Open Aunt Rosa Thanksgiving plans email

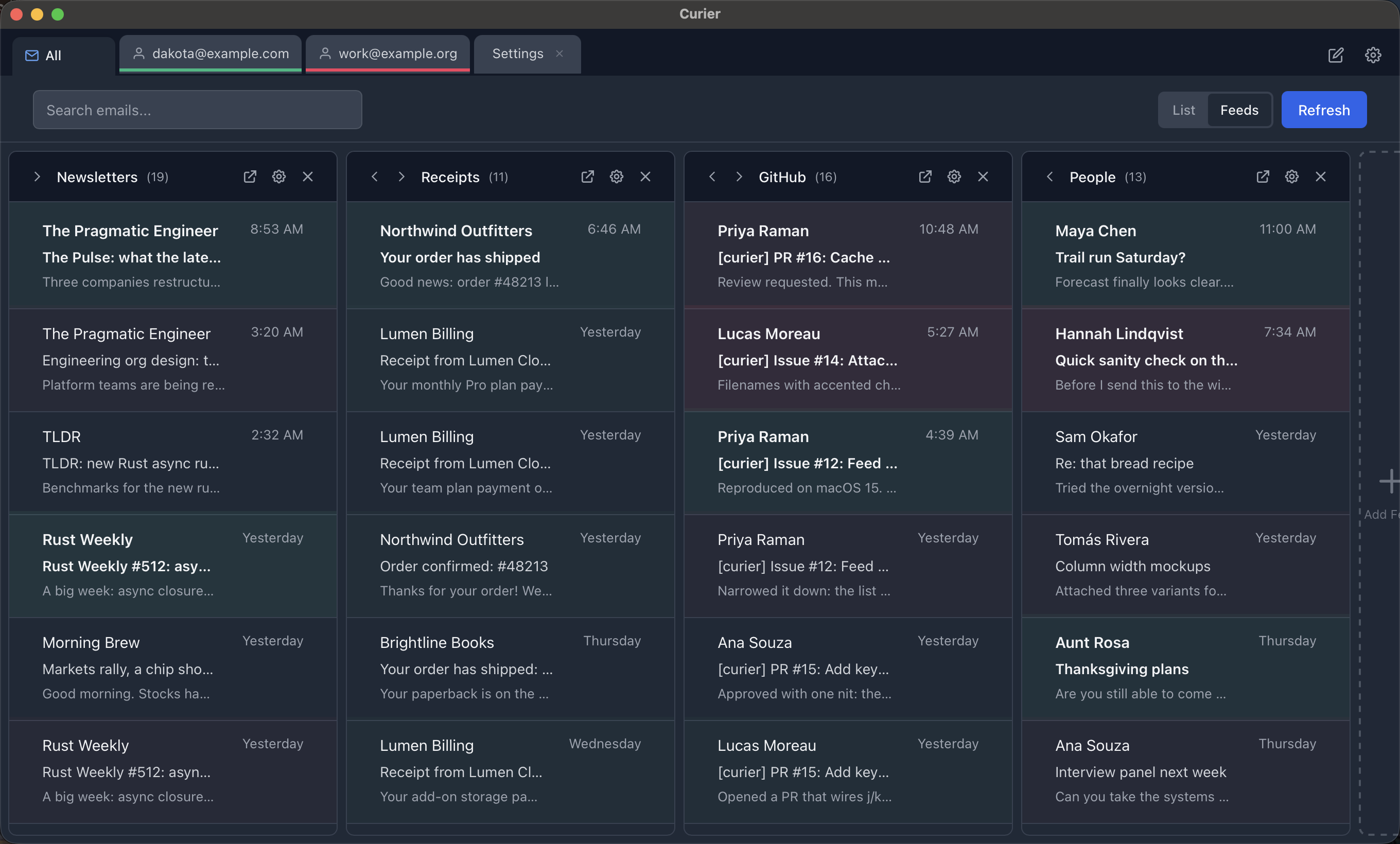[x=1185, y=669]
